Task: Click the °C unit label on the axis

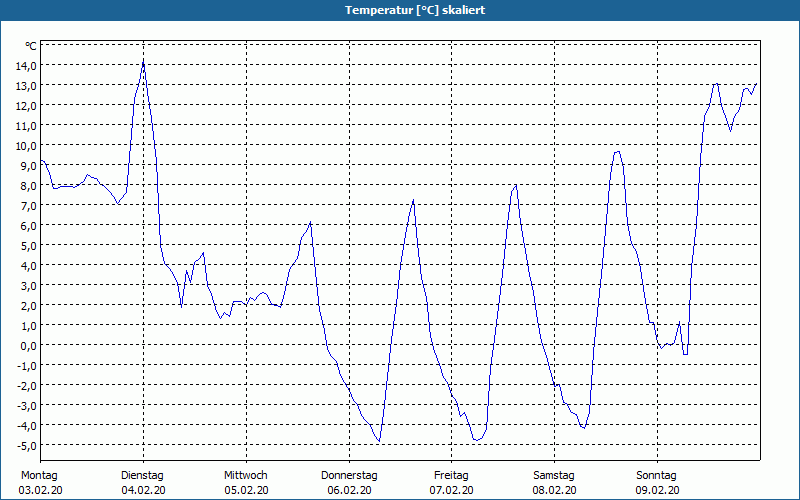Action: pos(31,46)
